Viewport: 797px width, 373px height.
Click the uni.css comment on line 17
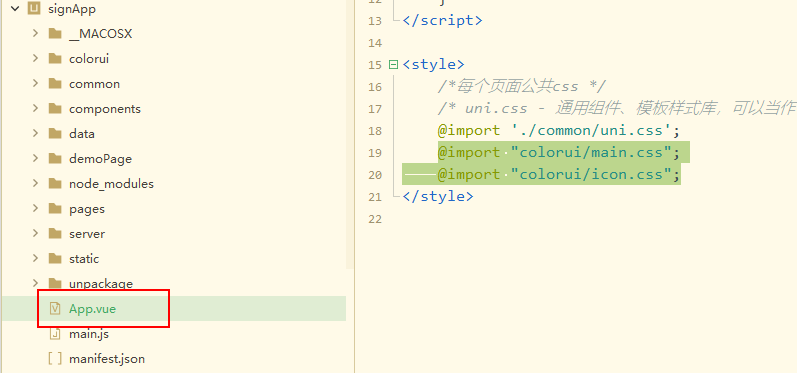pyautogui.click(x=617, y=109)
